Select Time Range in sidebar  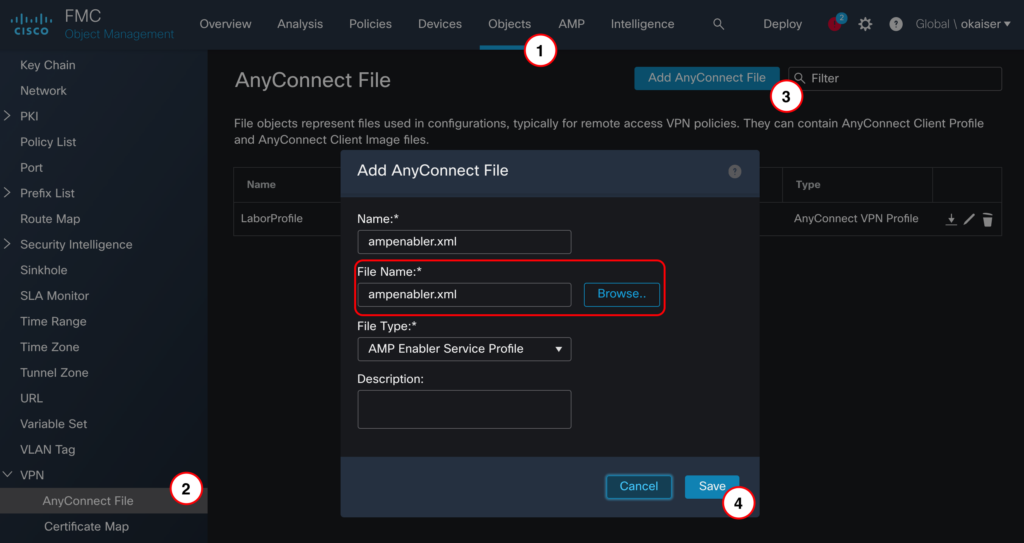(x=53, y=321)
